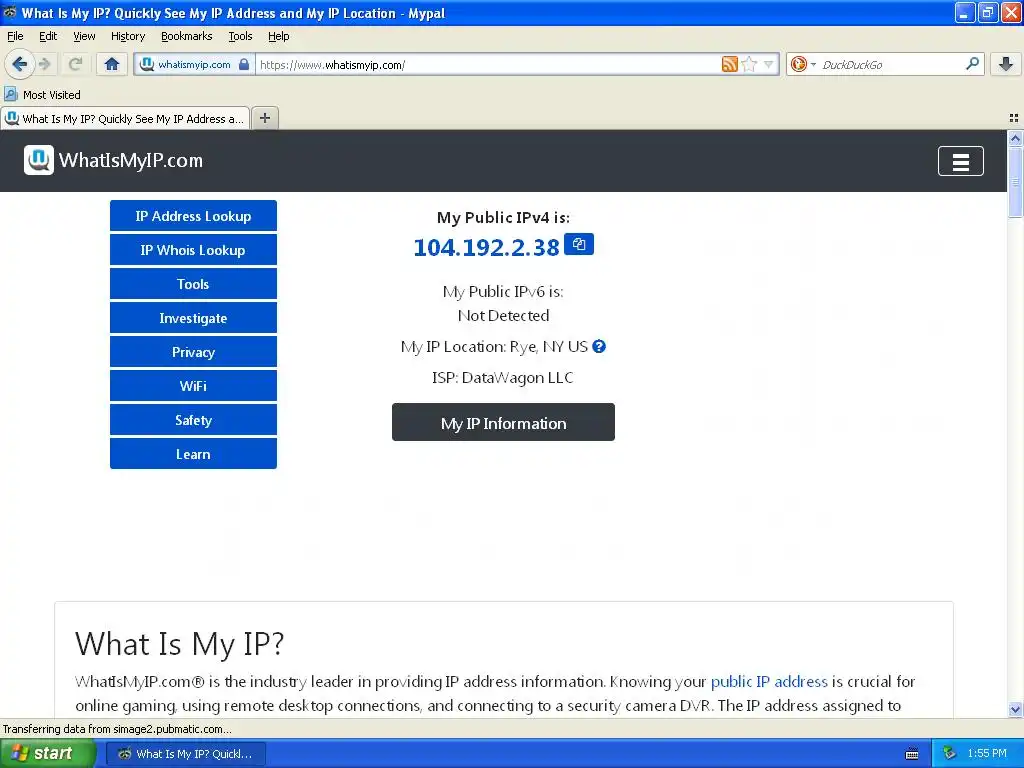The width and height of the screenshot is (1024, 768).
Task: Click the page scrollbar up arrow
Action: click(x=1015, y=138)
